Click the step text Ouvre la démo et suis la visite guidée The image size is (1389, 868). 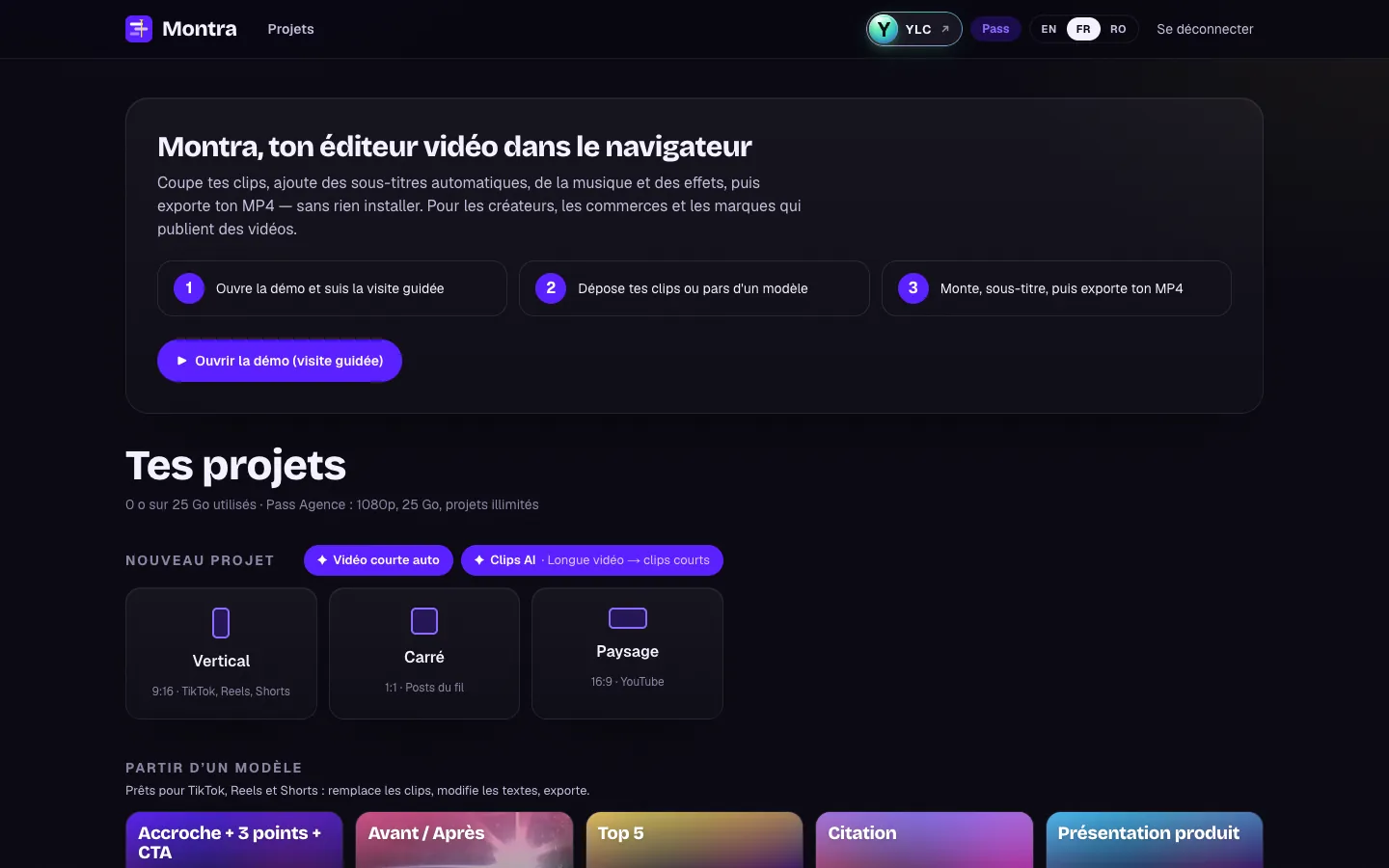[330, 288]
